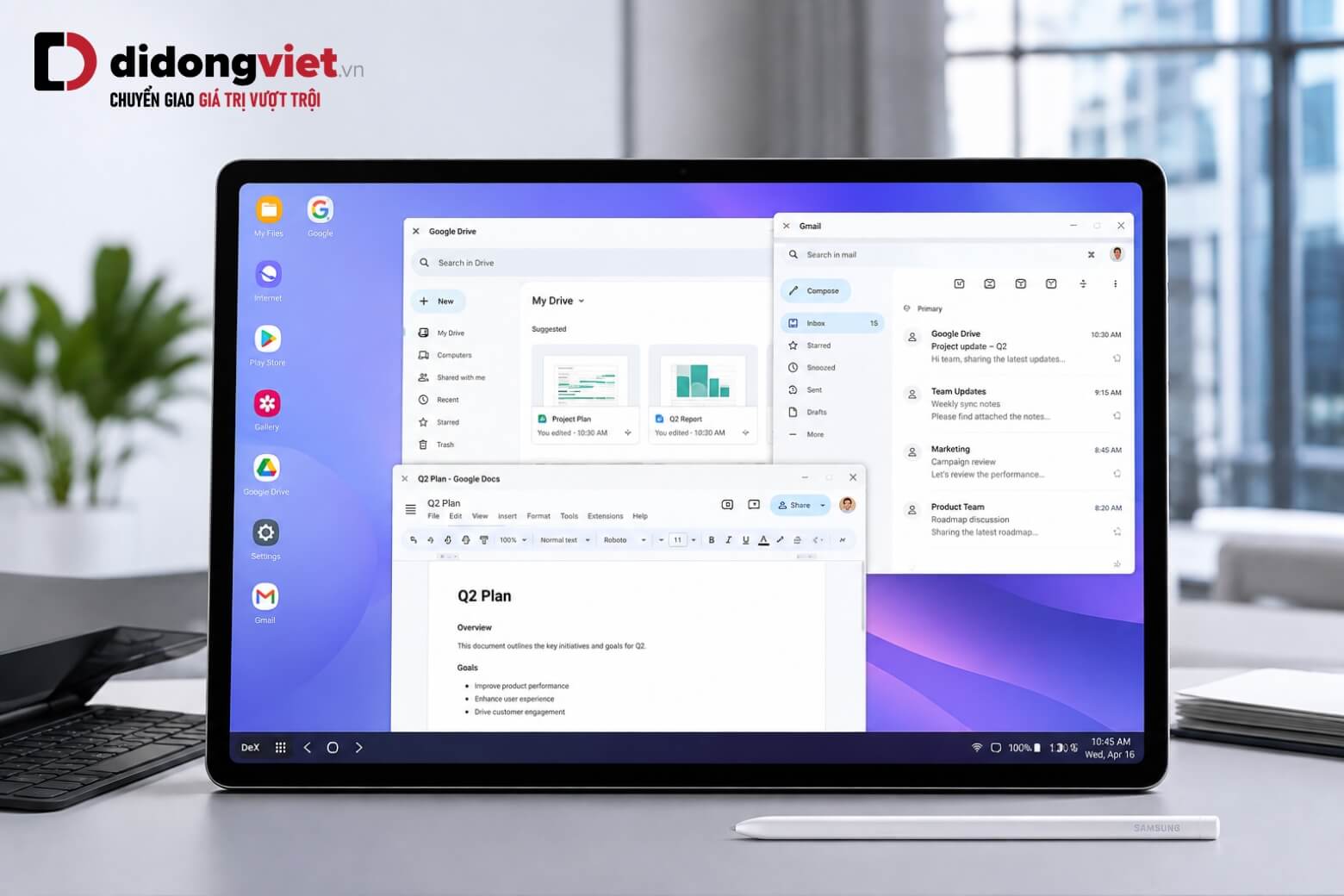Tap the taskbar forward arrow
1344x896 pixels.
[x=359, y=748]
